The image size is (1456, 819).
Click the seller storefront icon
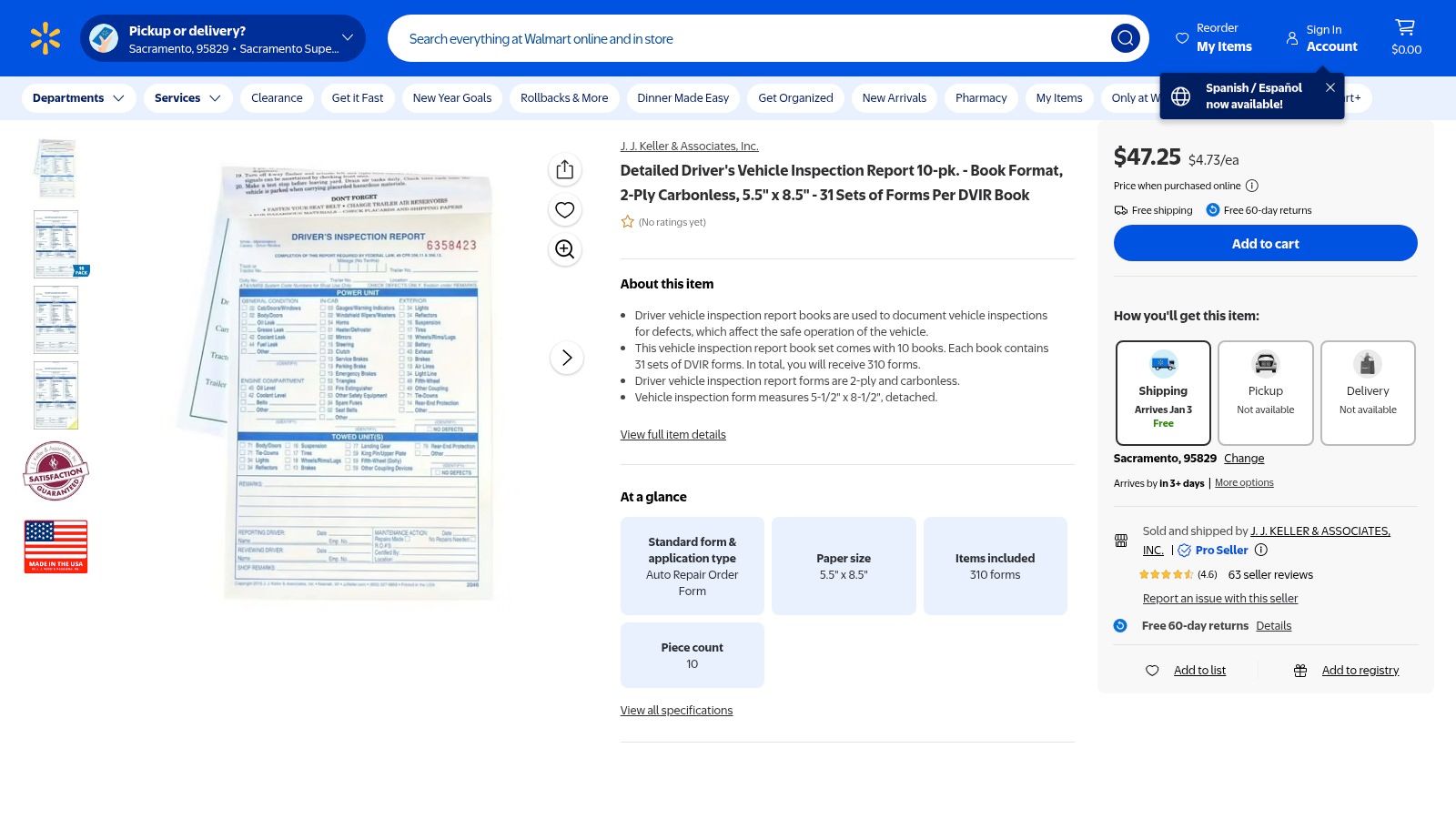(x=1121, y=541)
